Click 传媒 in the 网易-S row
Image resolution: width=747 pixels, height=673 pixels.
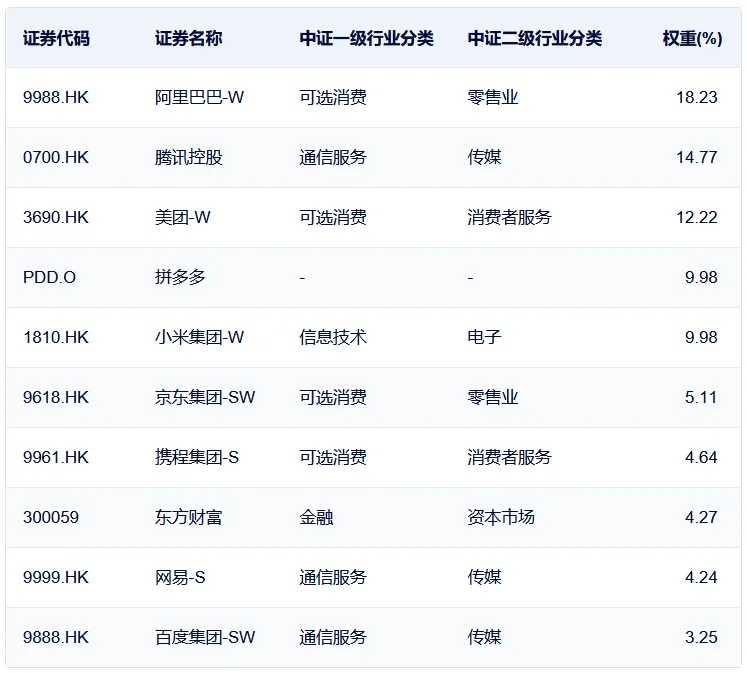pos(484,578)
